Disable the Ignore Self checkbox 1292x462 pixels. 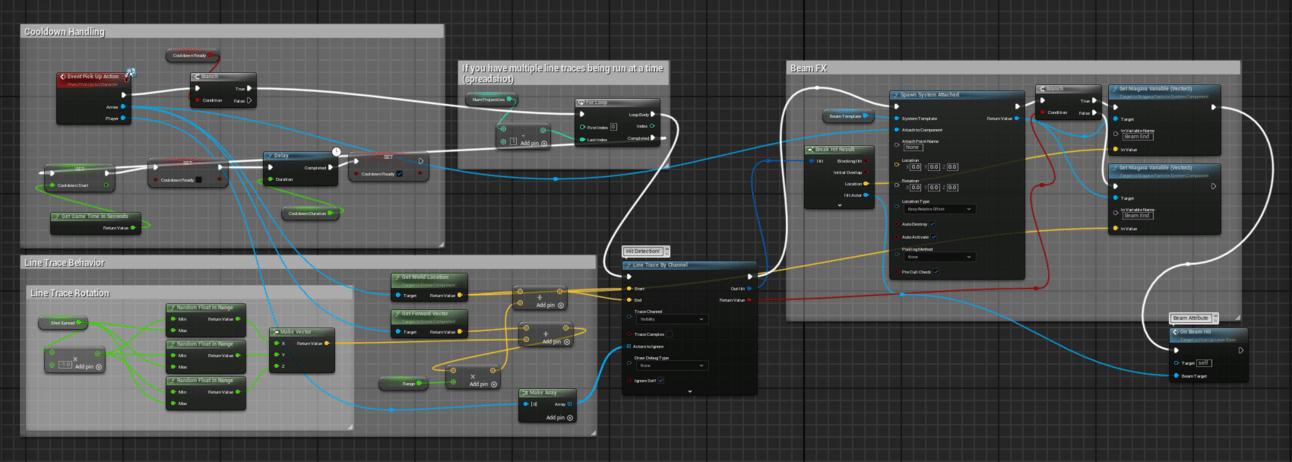[661, 381]
